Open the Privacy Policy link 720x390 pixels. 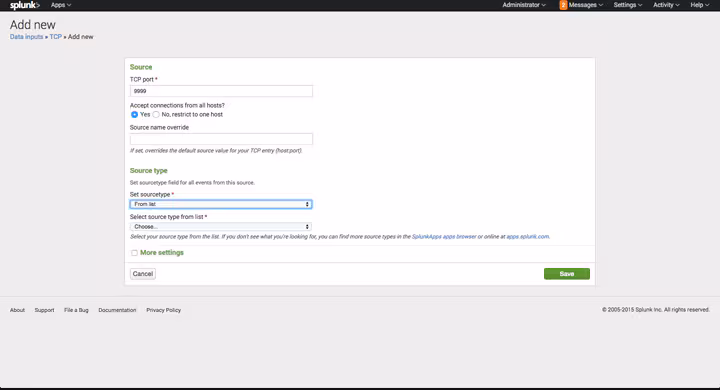pyautogui.click(x=163, y=310)
